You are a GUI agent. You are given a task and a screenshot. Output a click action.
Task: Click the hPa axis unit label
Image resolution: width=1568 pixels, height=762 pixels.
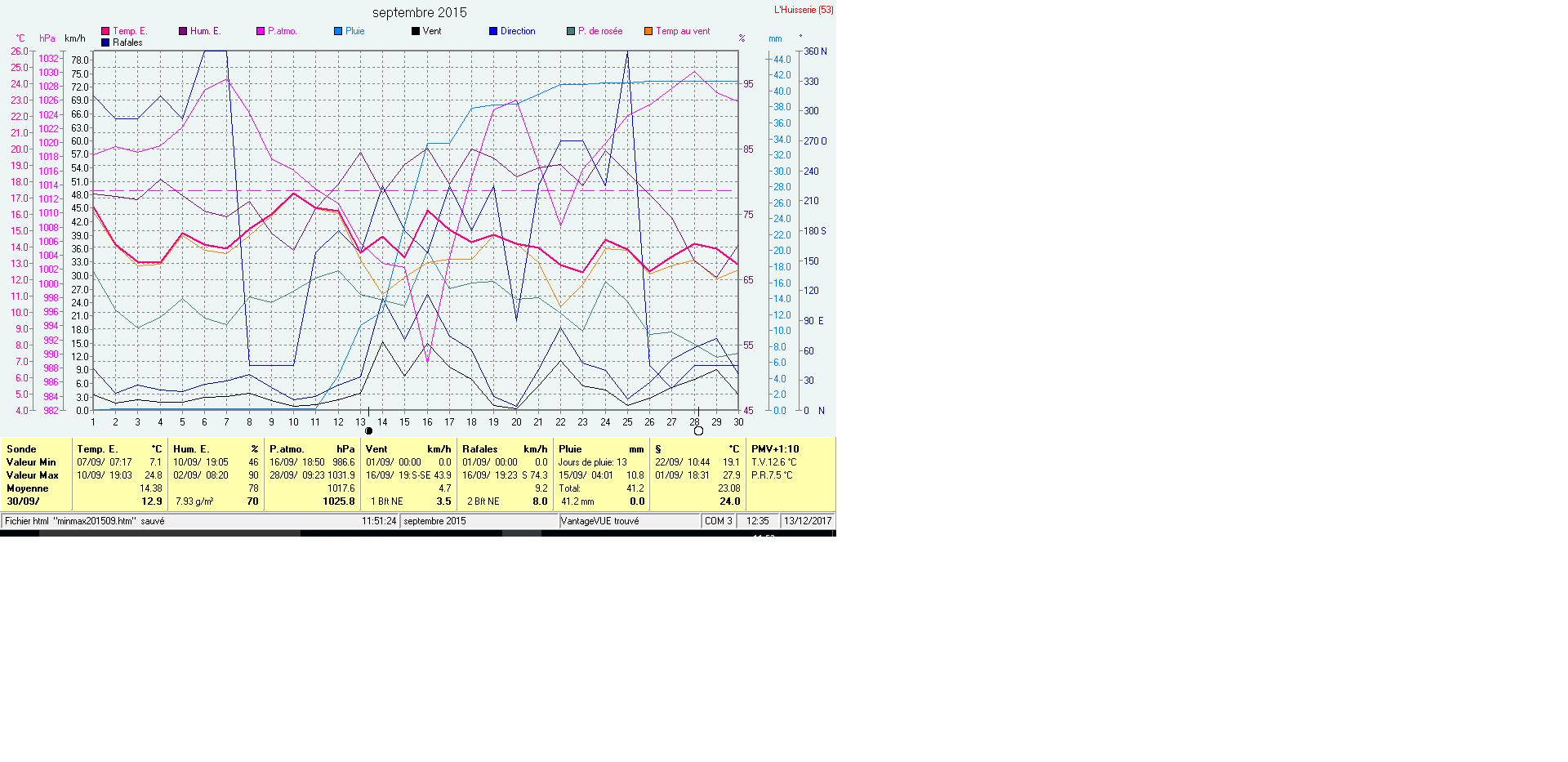[47, 38]
